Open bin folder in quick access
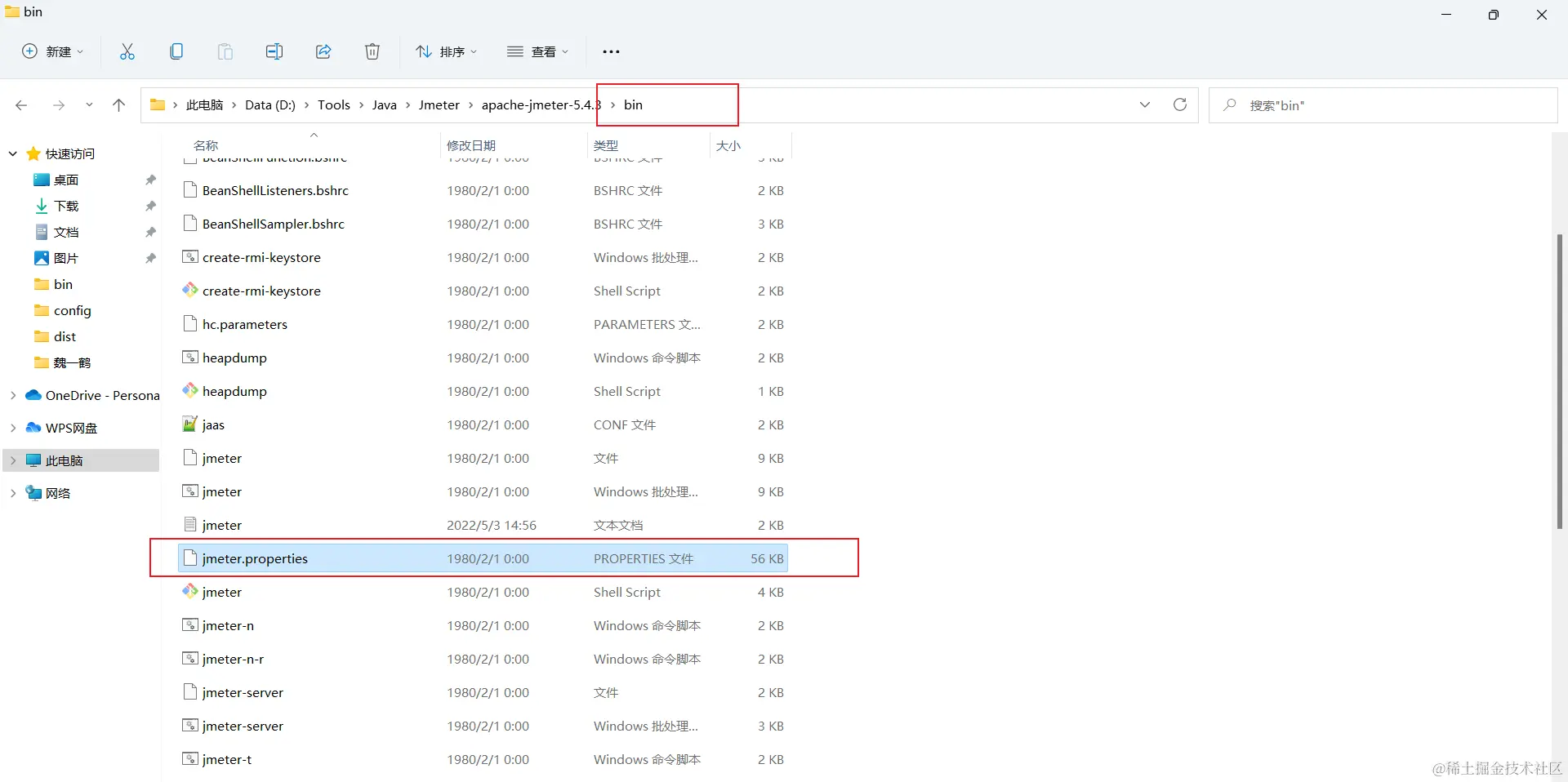Image resolution: width=1568 pixels, height=782 pixels. pyautogui.click(x=63, y=284)
